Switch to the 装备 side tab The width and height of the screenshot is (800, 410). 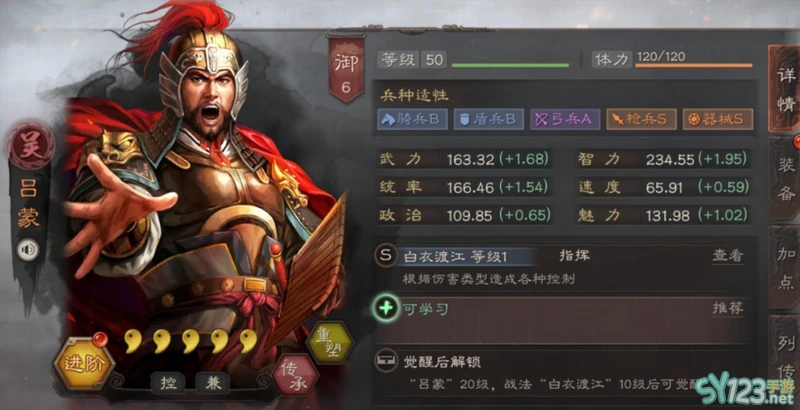(785, 178)
